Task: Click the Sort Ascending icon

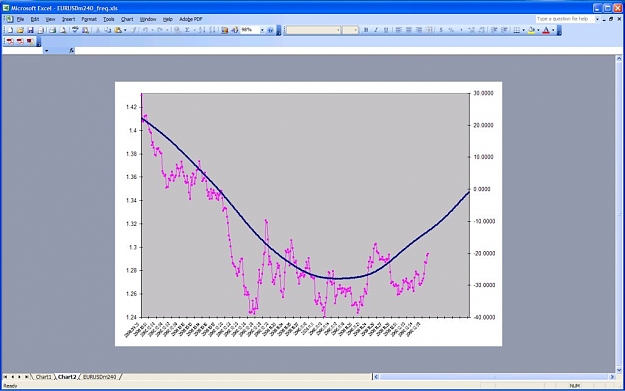Action: point(202,30)
